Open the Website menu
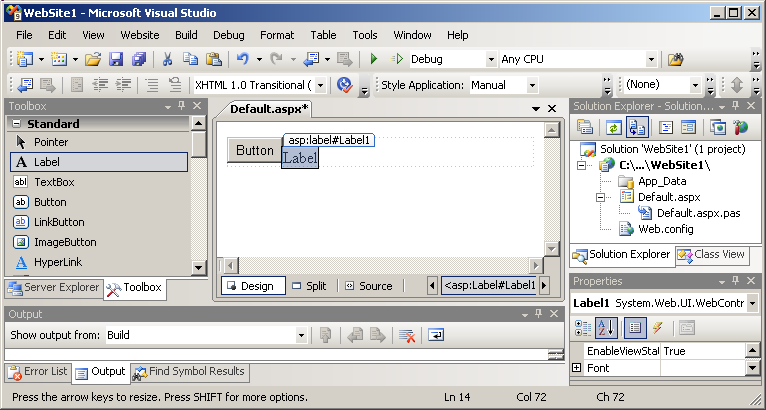Viewport: 766px width, 410px height. point(139,35)
